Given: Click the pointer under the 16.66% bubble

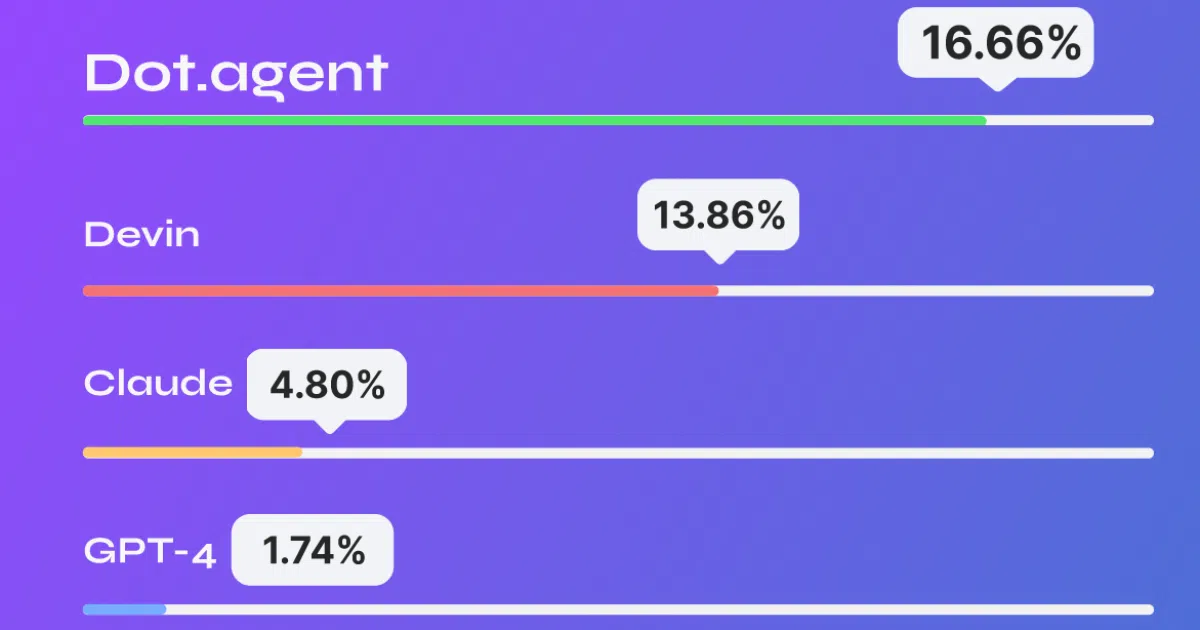Looking at the screenshot, I should coord(995,84).
